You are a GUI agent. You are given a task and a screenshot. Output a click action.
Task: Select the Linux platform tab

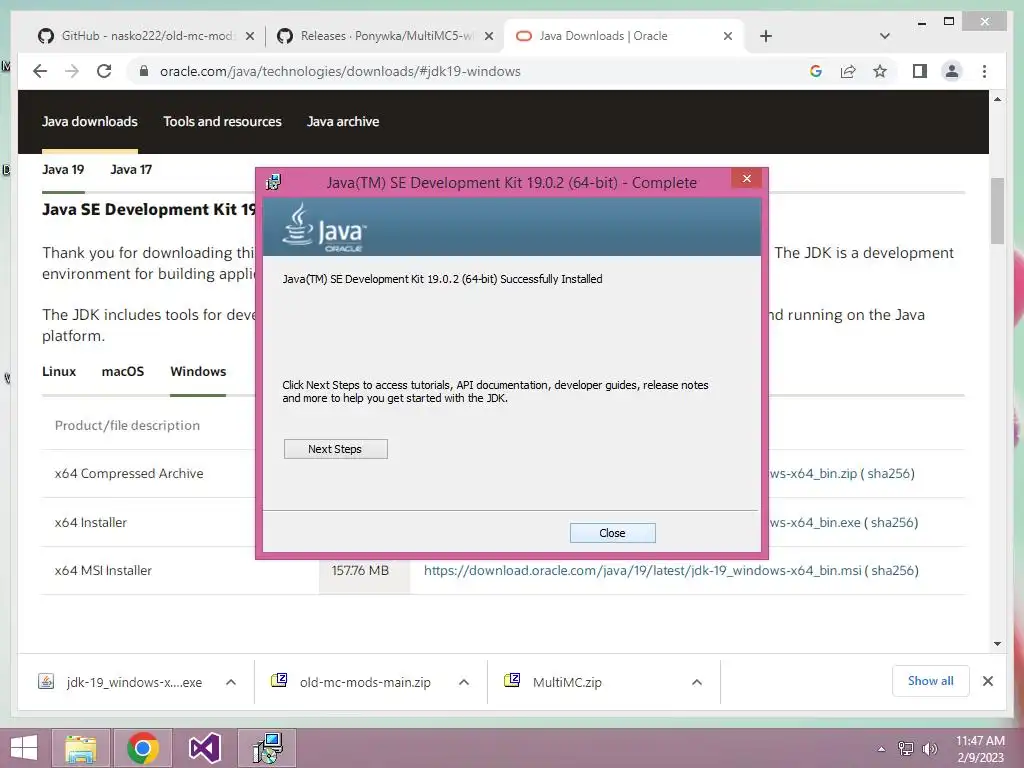coord(59,371)
